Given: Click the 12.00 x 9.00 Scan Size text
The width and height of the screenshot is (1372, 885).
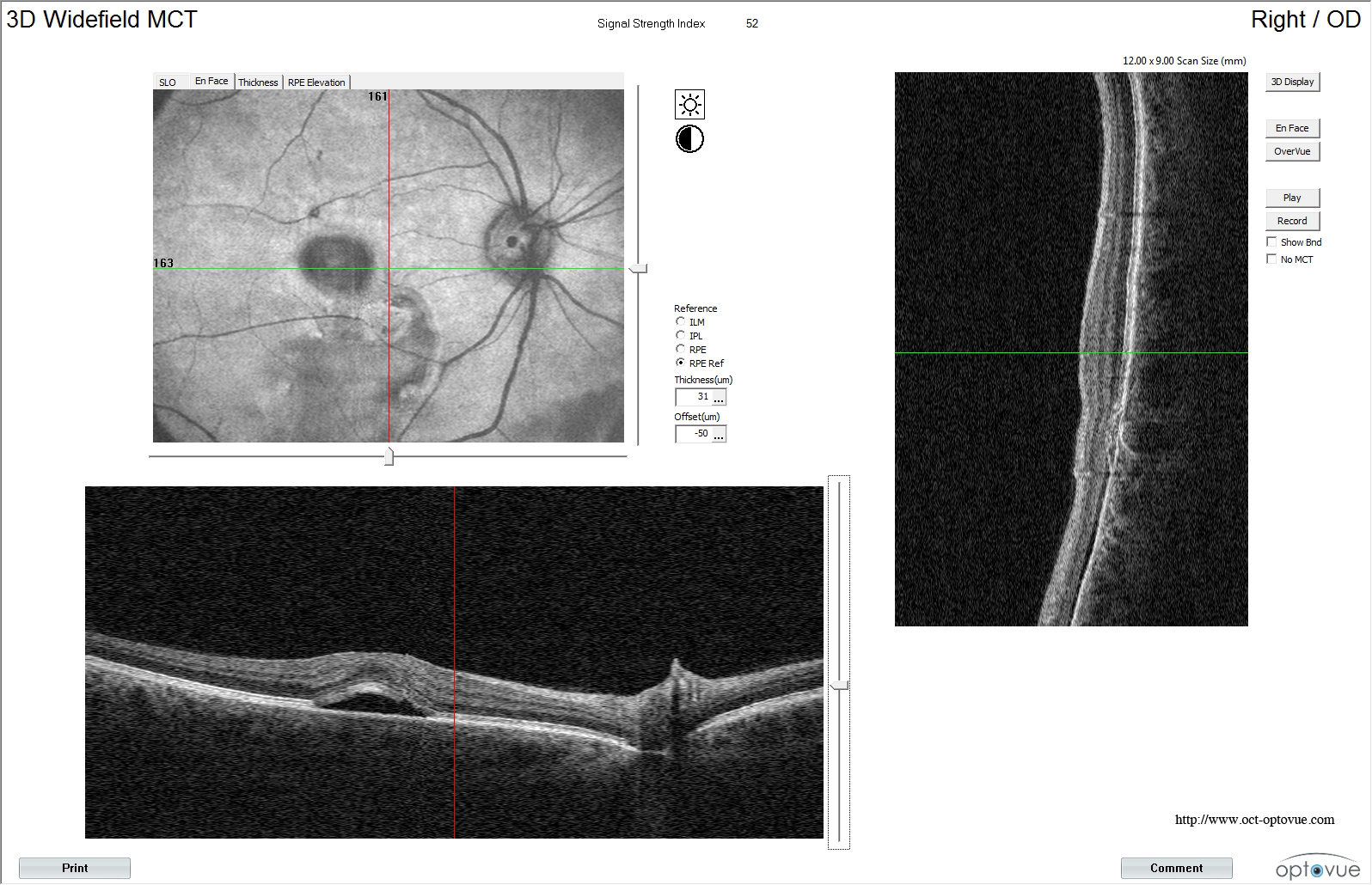Looking at the screenshot, I should tap(1184, 61).
